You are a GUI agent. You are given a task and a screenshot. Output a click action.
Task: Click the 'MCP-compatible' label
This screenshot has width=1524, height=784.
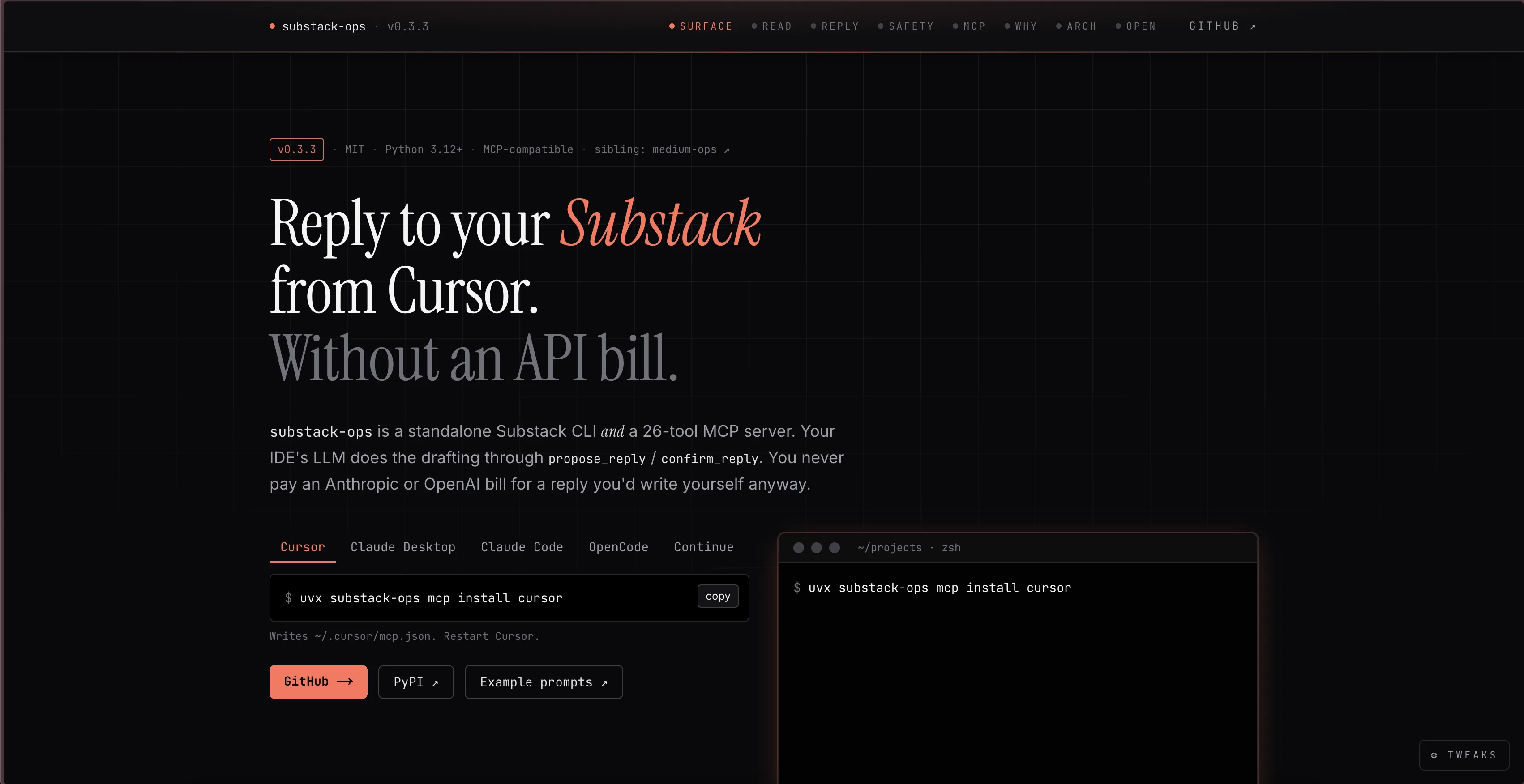coord(528,149)
